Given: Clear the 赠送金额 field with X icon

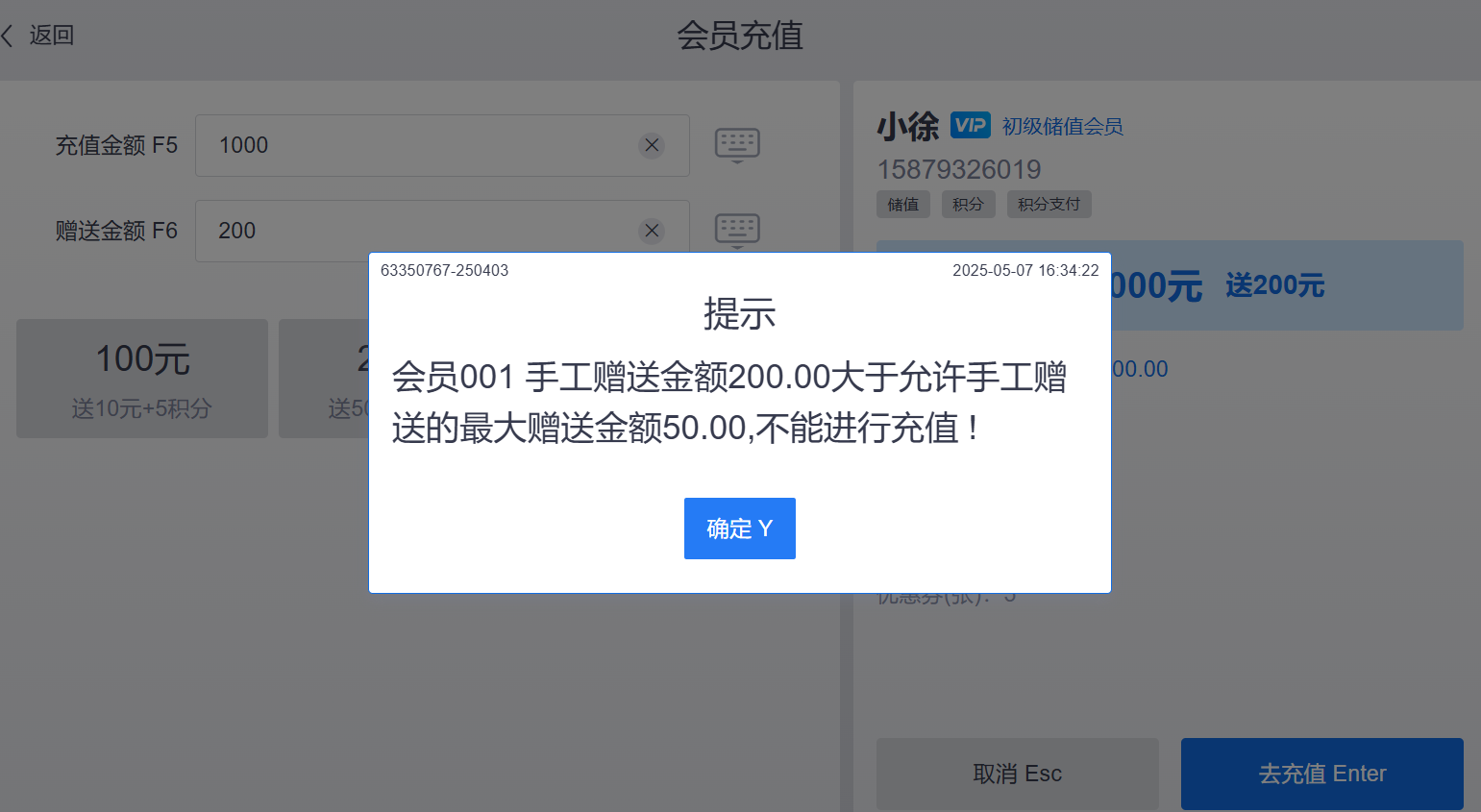Looking at the screenshot, I should click(x=652, y=231).
